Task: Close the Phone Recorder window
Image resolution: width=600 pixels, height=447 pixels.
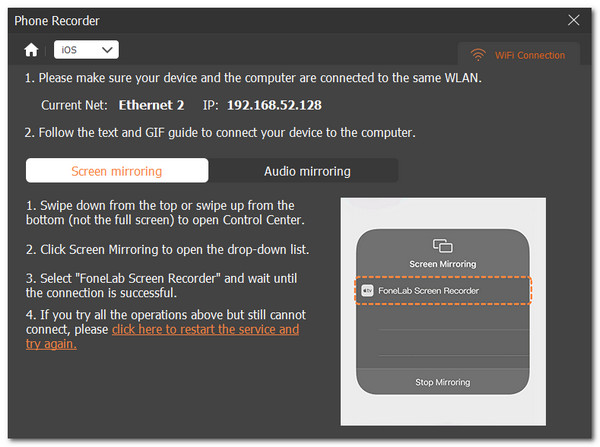Action: click(573, 20)
